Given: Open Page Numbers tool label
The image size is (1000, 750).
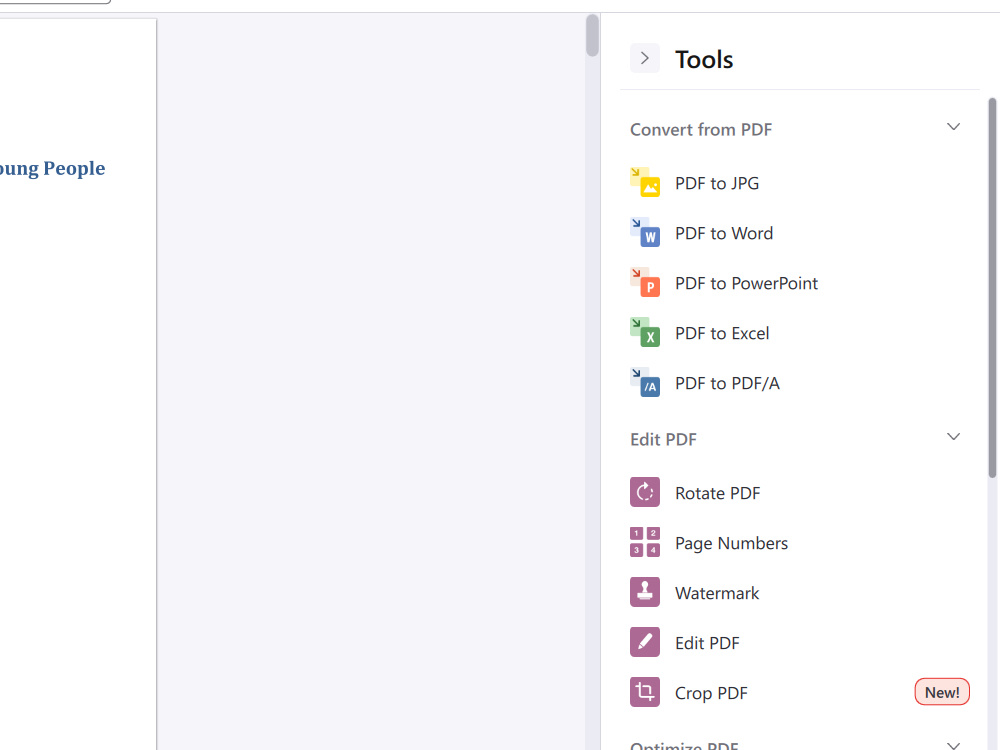Looking at the screenshot, I should point(732,543).
